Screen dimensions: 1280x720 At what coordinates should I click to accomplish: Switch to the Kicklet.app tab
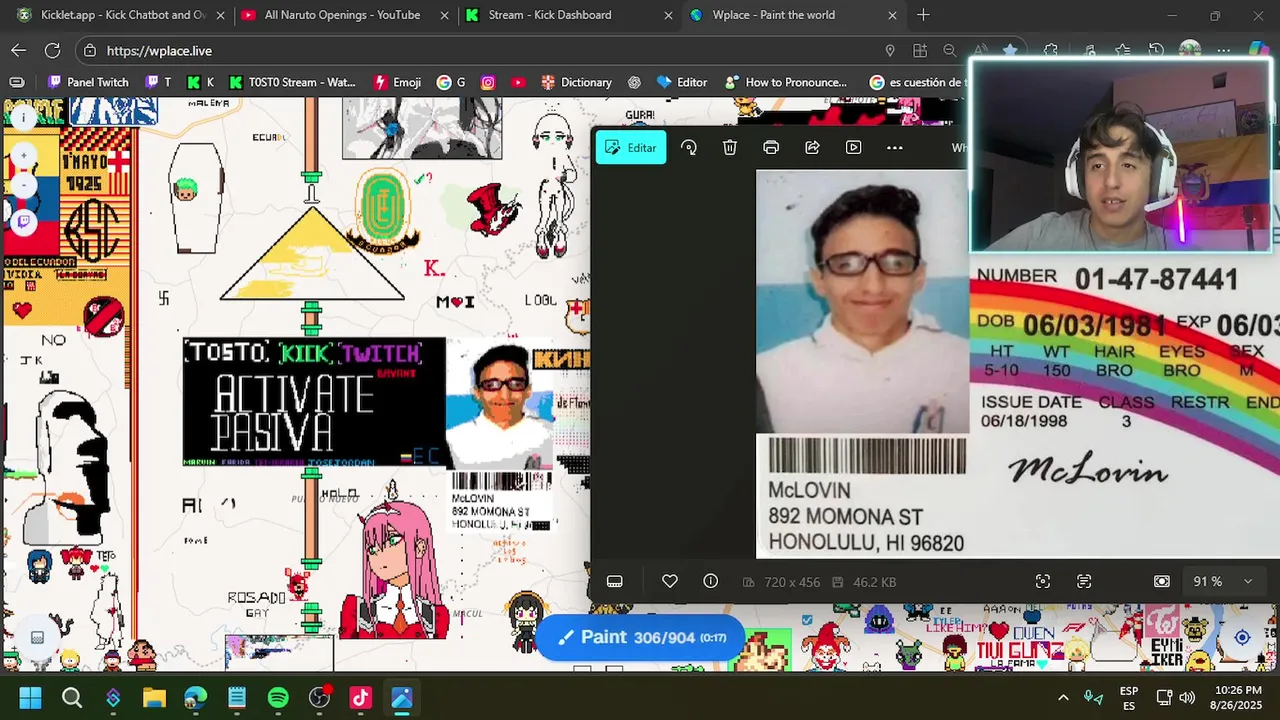tap(118, 15)
